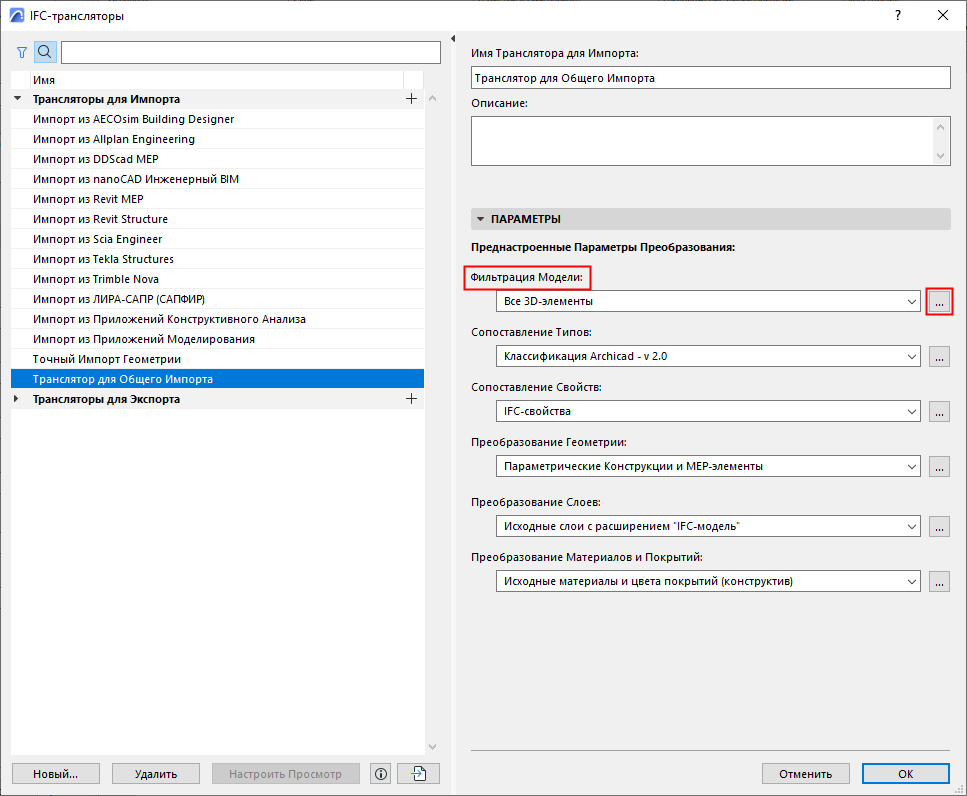Click the filter funnel icon
Screen dimensions: 967x796
22,52
